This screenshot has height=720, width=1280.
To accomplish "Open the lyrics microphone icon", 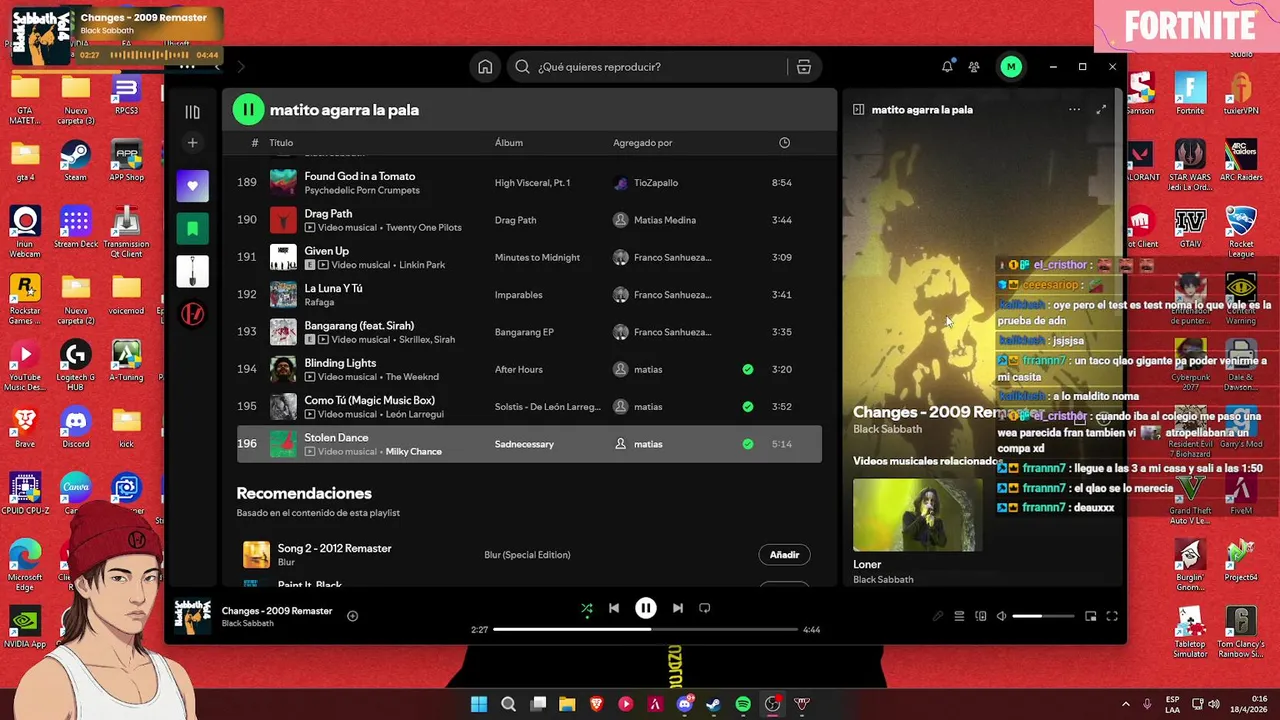I will coord(937,616).
